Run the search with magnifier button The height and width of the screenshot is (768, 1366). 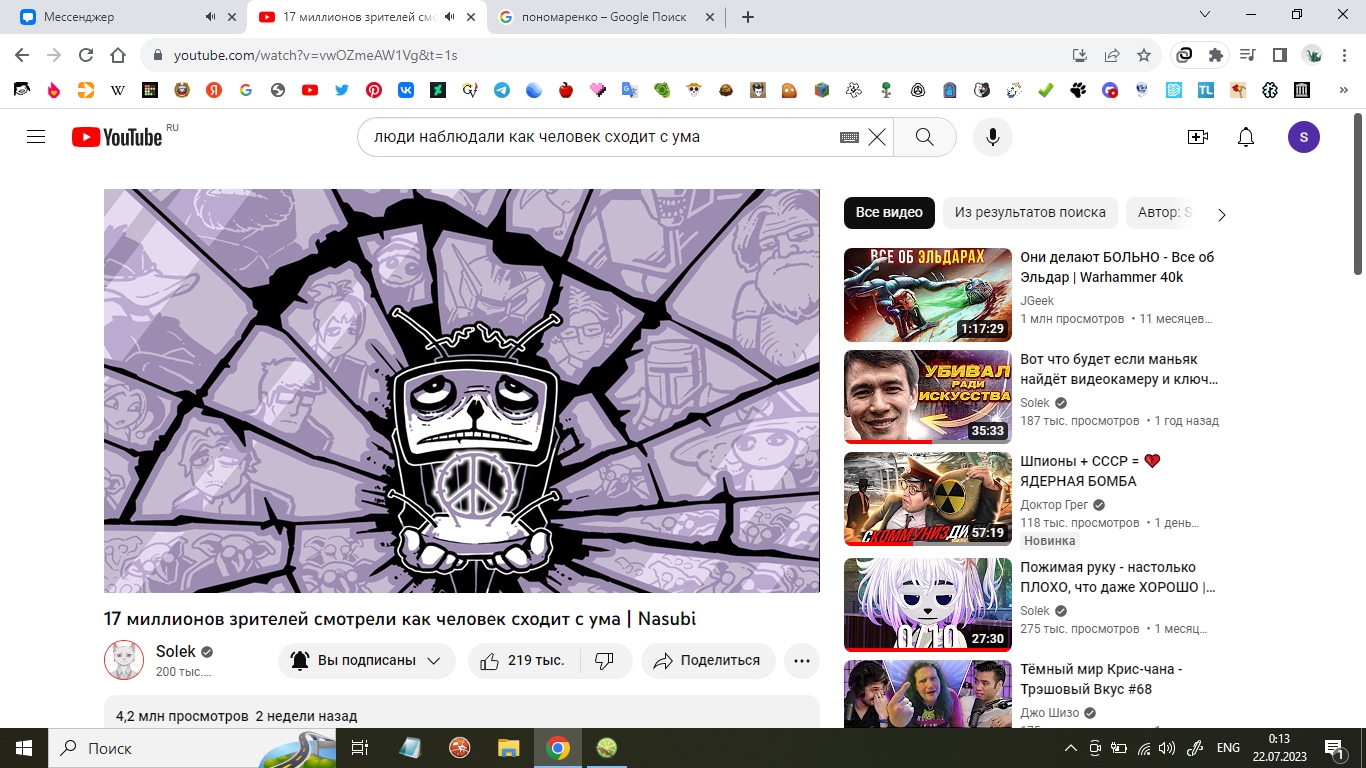point(925,137)
